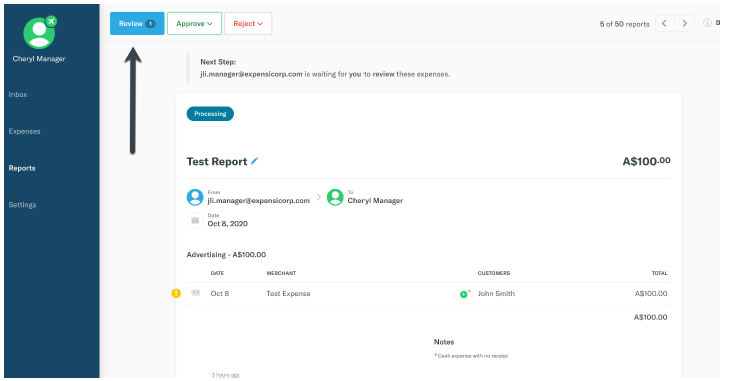Click the Next Step message text
Image resolution: width=730 pixels, height=381 pixels.
(325, 74)
